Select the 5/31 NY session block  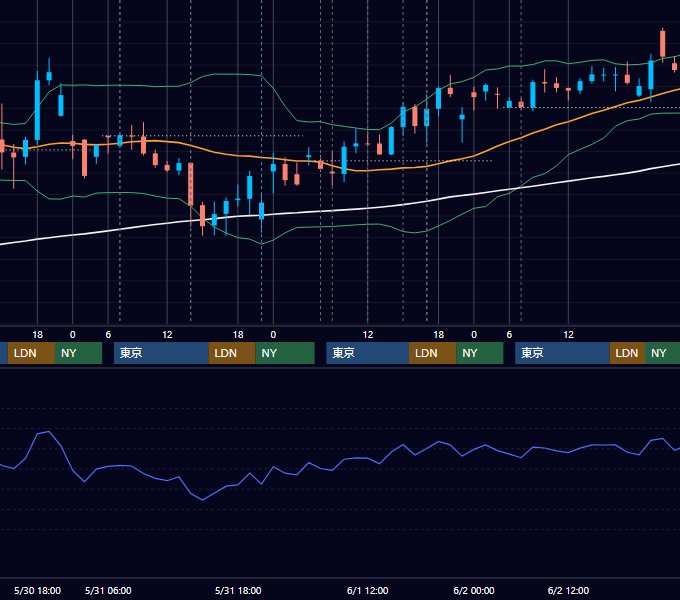click(285, 353)
